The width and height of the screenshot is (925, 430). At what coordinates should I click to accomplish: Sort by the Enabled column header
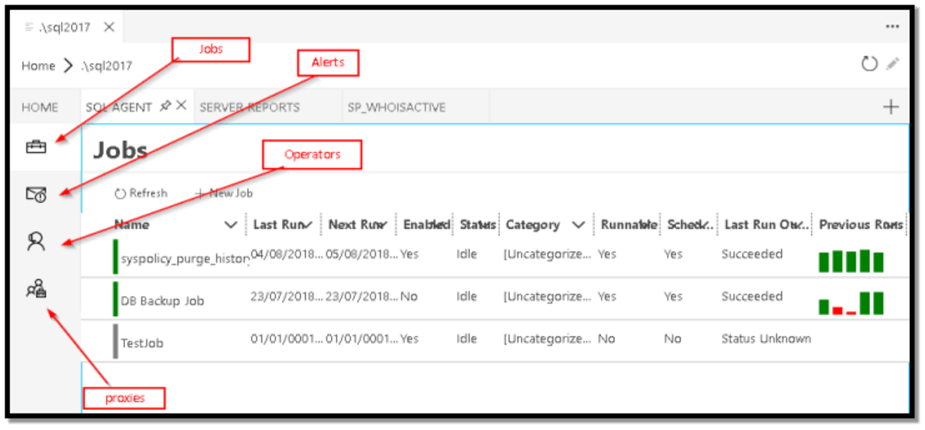tap(425, 225)
